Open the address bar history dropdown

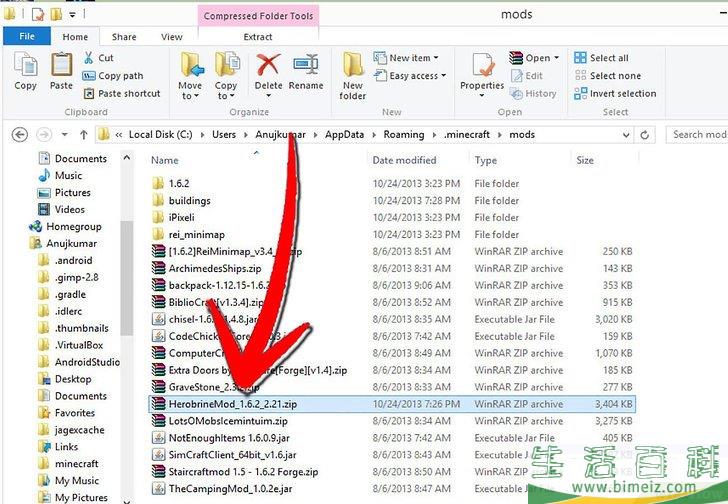(626, 135)
